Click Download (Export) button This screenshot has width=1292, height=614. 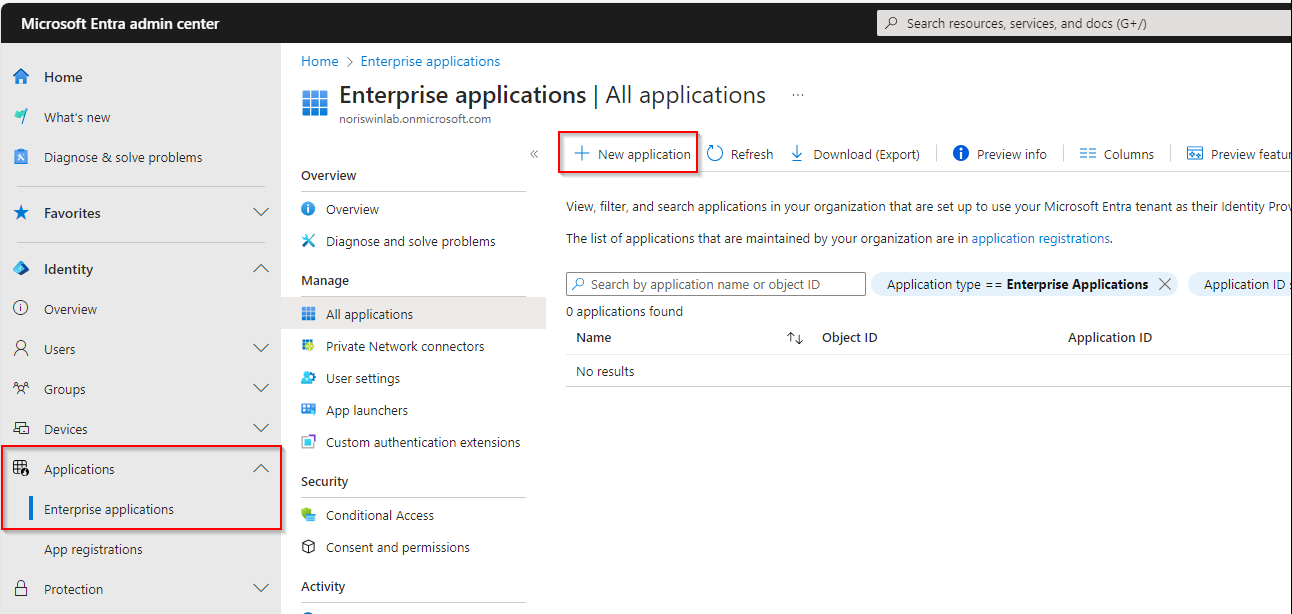coord(855,154)
